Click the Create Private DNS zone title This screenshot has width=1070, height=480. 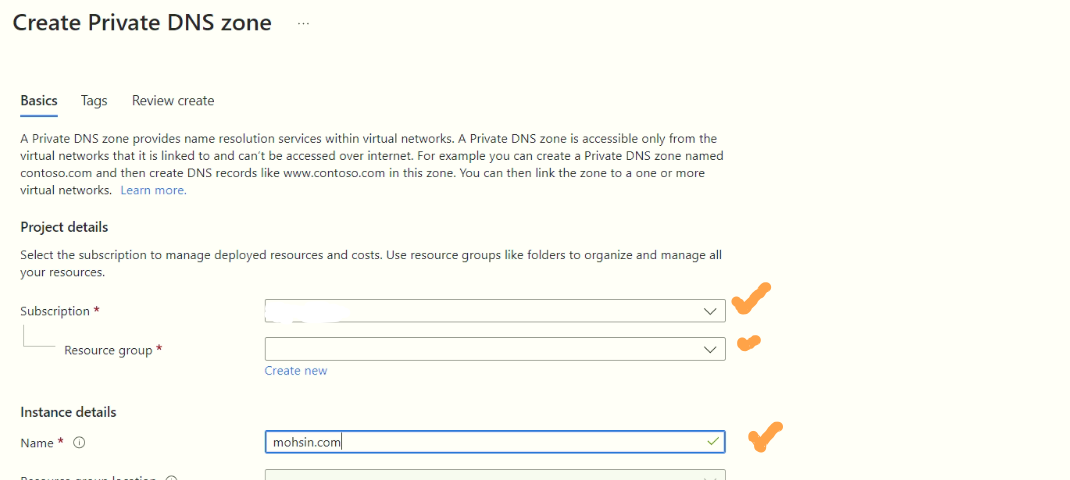tap(142, 23)
